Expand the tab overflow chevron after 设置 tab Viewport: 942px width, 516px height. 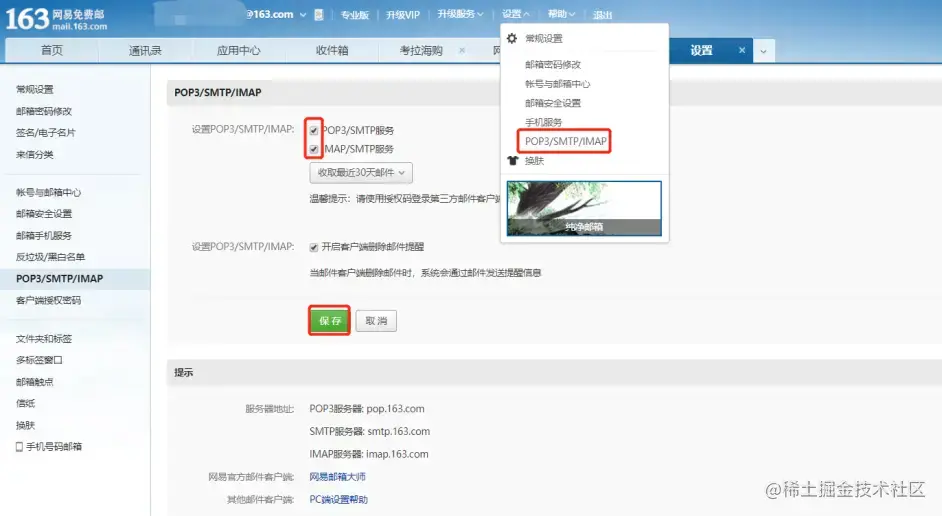(x=763, y=51)
